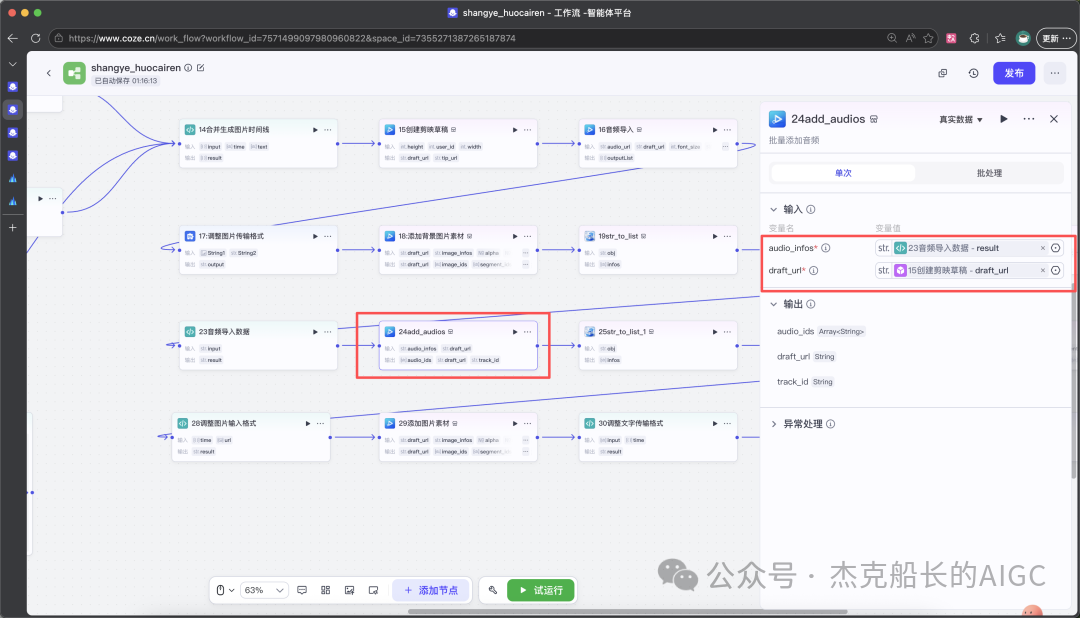Clear the draft_url variable reference
Screen dimensions: 1080x618
[x=1043, y=271]
